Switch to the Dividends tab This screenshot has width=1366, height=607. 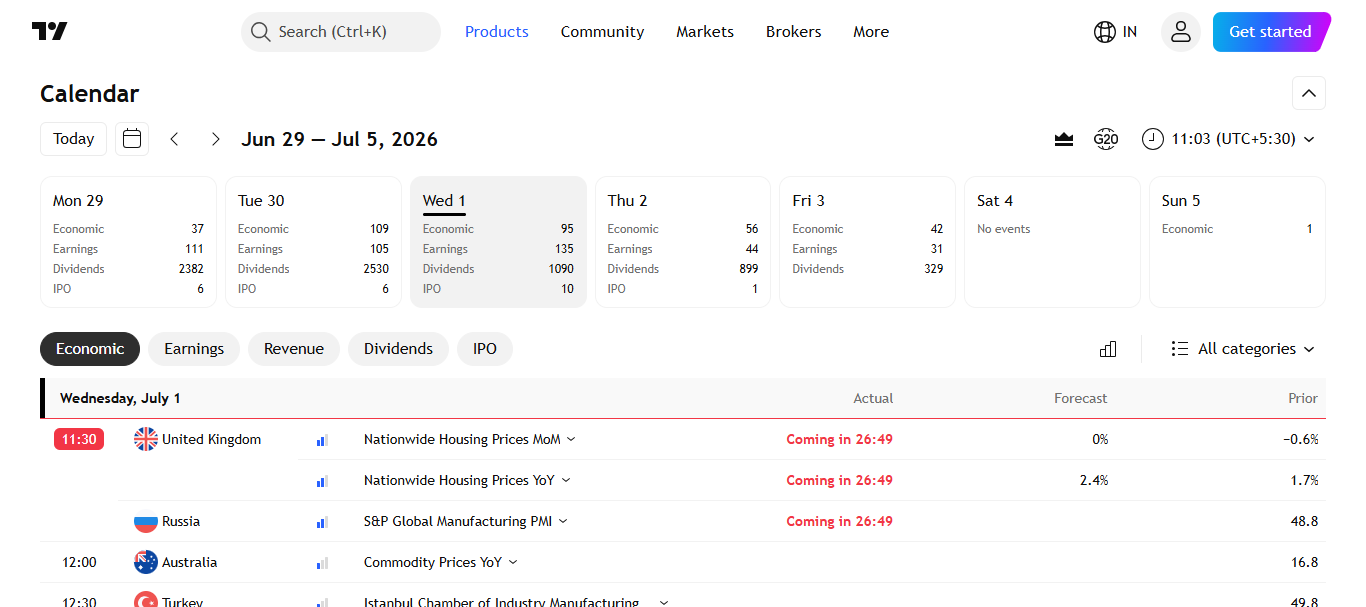pos(398,349)
